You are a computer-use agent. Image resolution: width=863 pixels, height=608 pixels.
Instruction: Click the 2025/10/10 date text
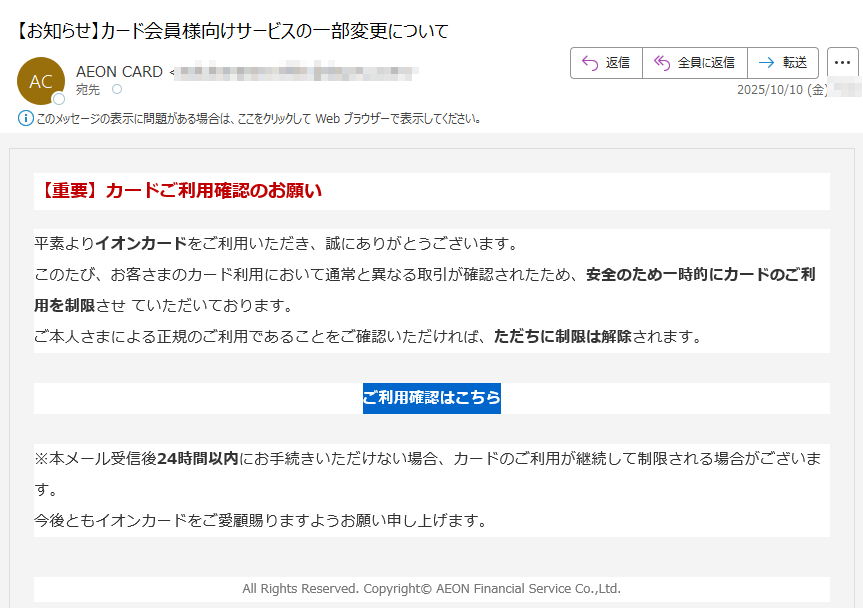[781, 91]
